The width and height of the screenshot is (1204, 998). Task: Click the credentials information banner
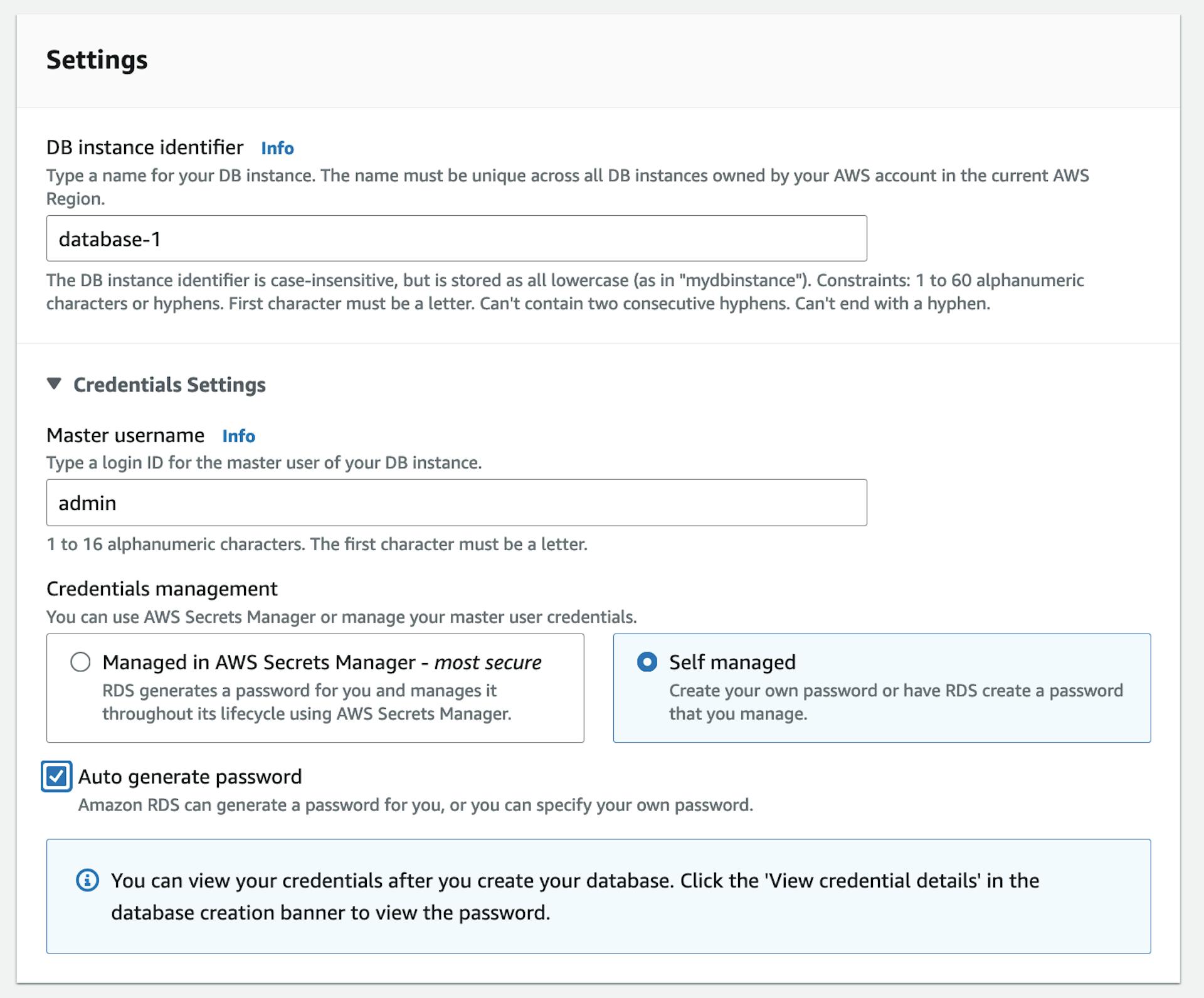point(599,896)
